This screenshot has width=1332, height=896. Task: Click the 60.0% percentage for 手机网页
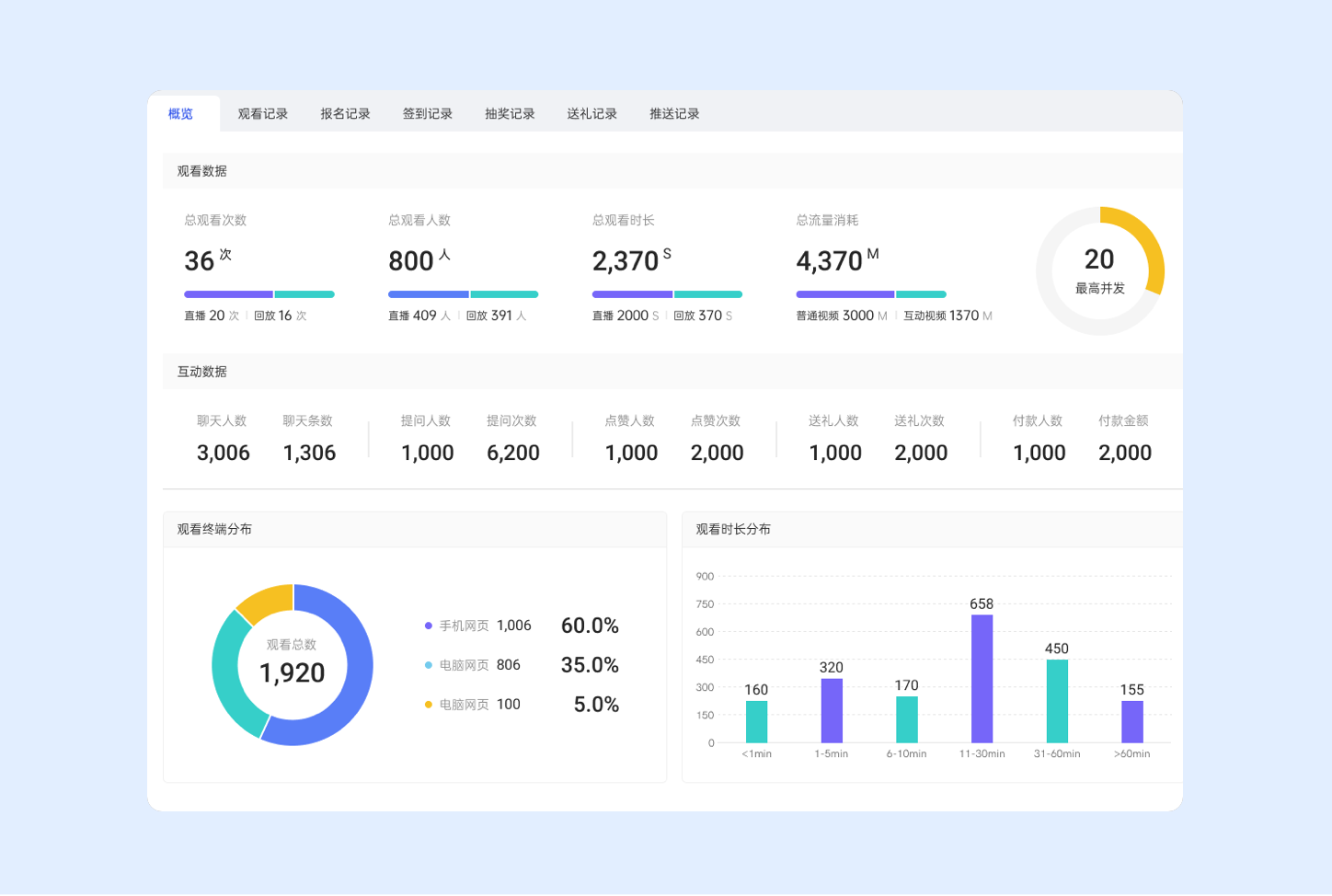coord(590,626)
